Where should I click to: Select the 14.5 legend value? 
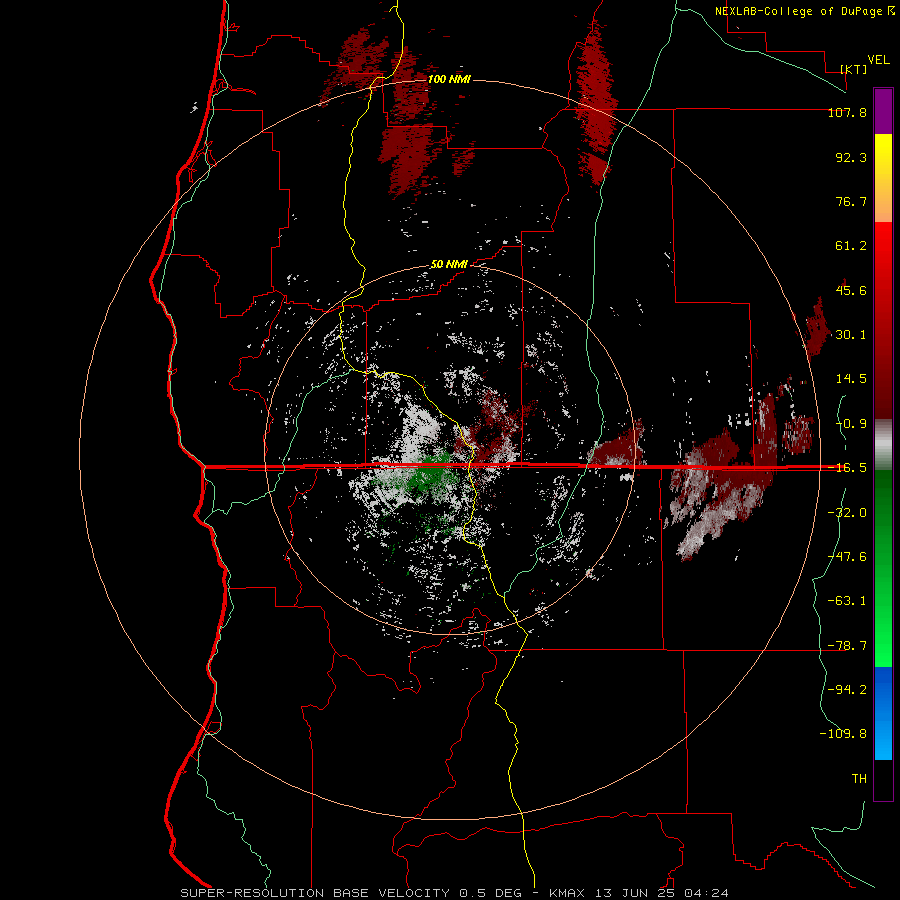[x=851, y=379]
